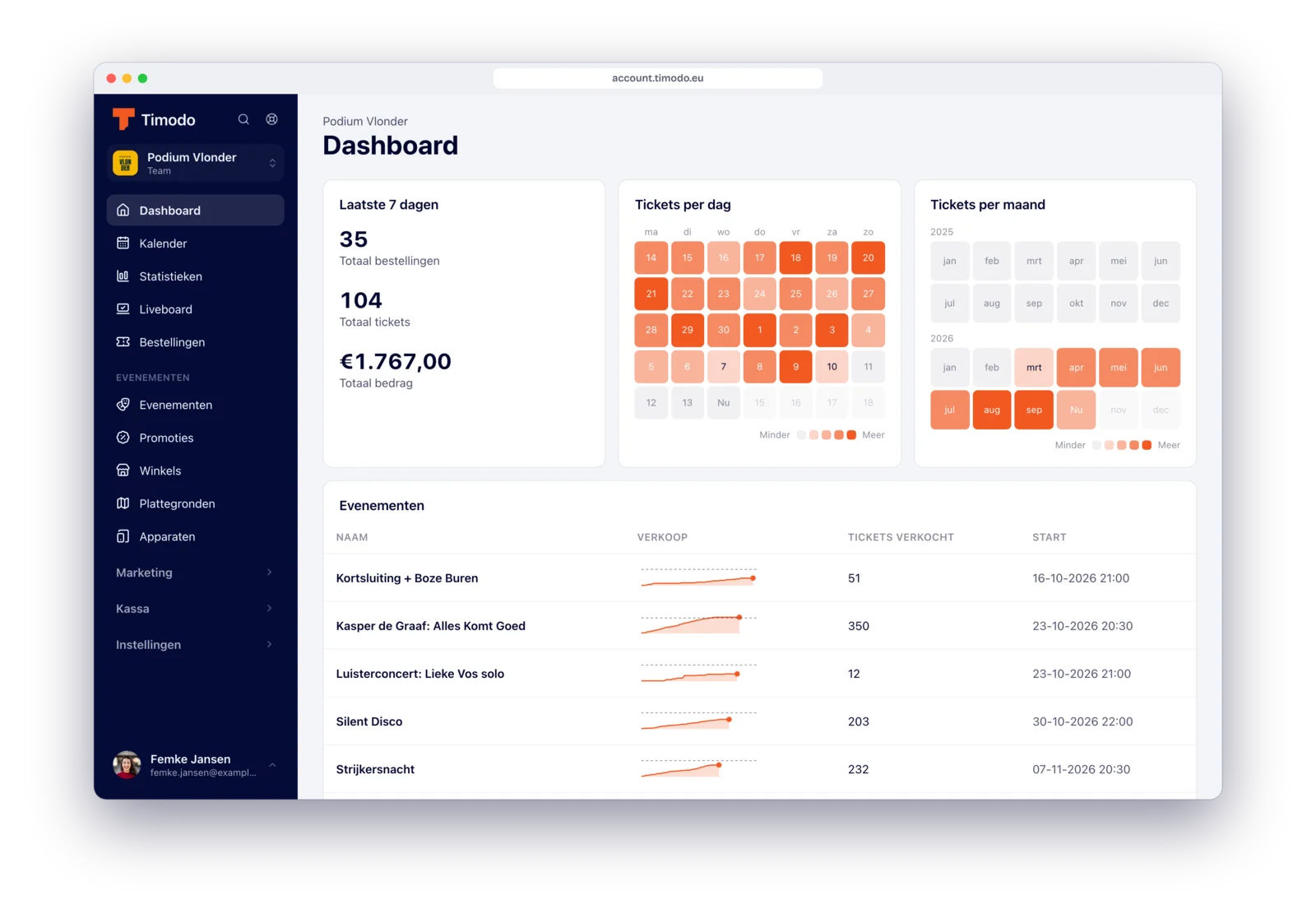This screenshot has width=1316, height=909.
Task: Open the Bestellingen page
Action: [x=195, y=342]
